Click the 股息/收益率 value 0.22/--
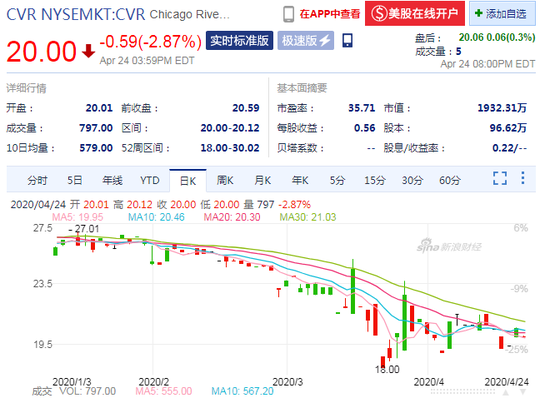Viewport: 550px width, 398px height. (510, 148)
